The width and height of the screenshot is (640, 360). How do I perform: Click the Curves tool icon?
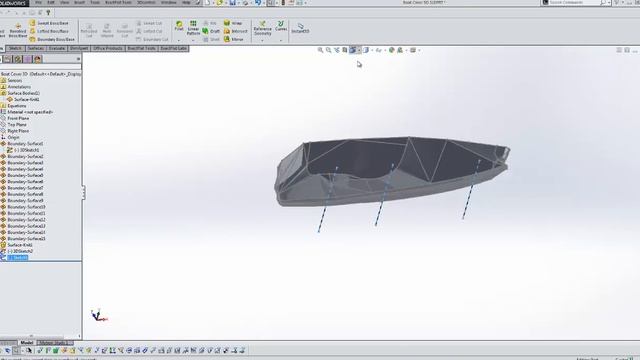(281, 26)
